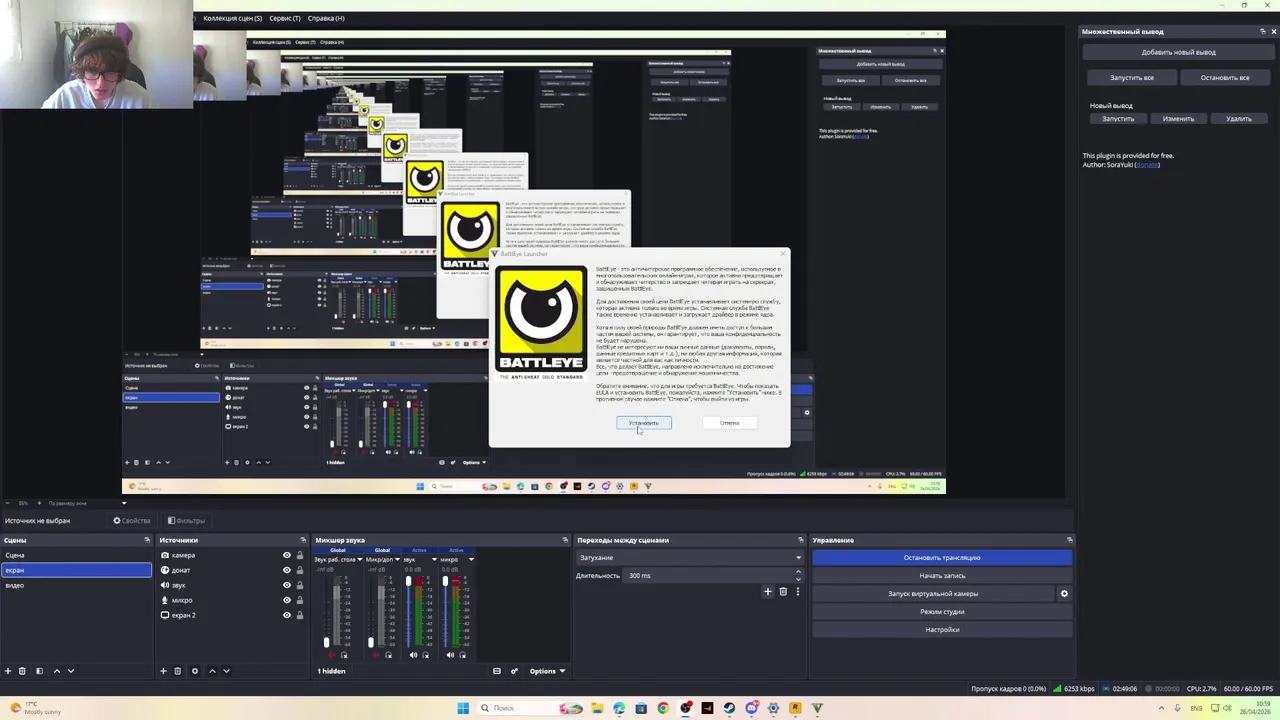Toggle visibility of экран 2 source

click(x=287, y=615)
